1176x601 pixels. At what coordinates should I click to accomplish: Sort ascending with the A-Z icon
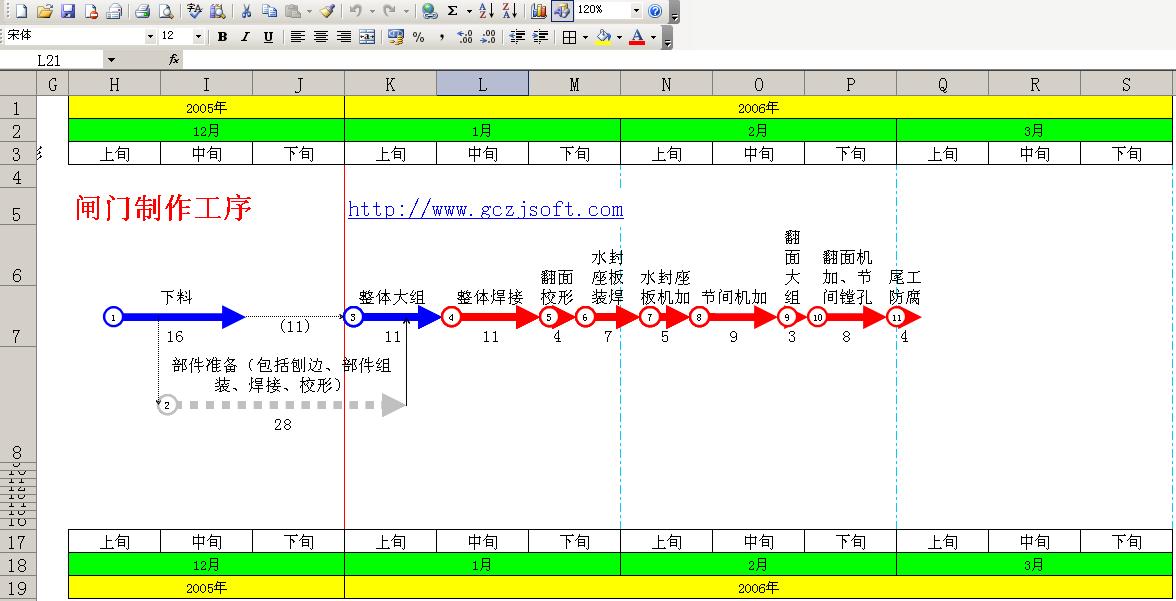tap(486, 11)
